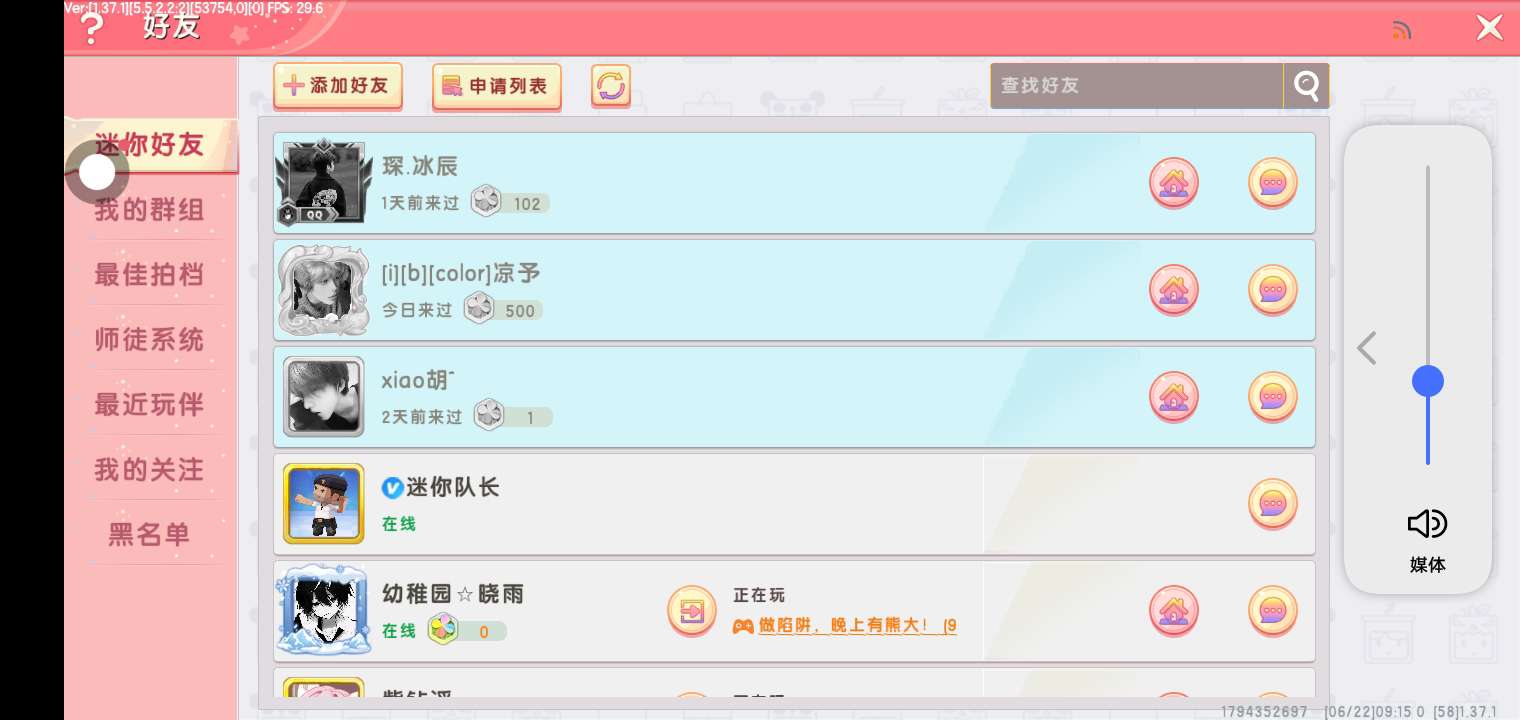Open chat bubble for xiao胡
Image resolution: width=1520 pixels, height=720 pixels.
coord(1272,397)
